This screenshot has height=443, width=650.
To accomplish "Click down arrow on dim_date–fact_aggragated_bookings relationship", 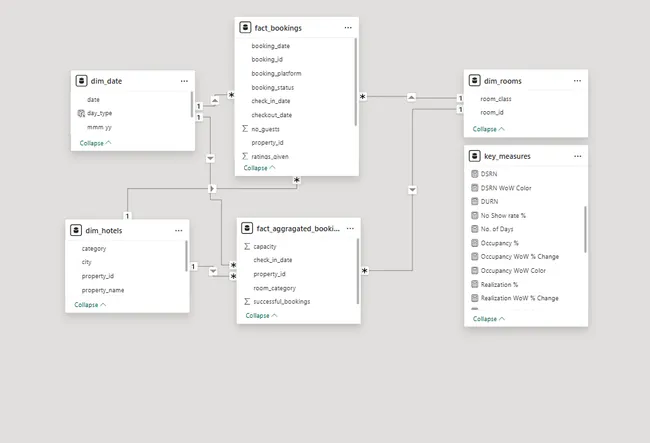I will click(x=210, y=158).
